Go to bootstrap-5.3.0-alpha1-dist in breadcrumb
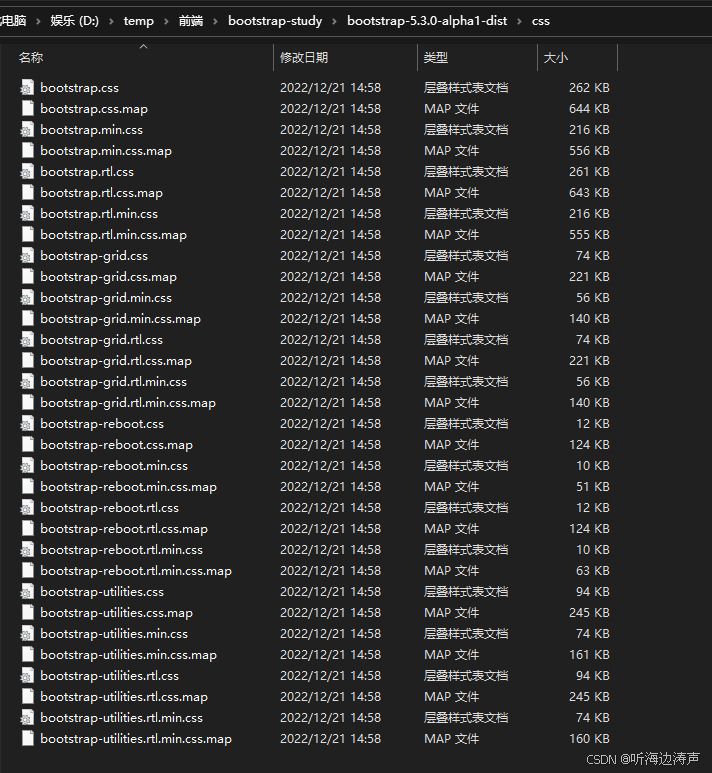The width and height of the screenshot is (712, 773). [x=427, y=21]
